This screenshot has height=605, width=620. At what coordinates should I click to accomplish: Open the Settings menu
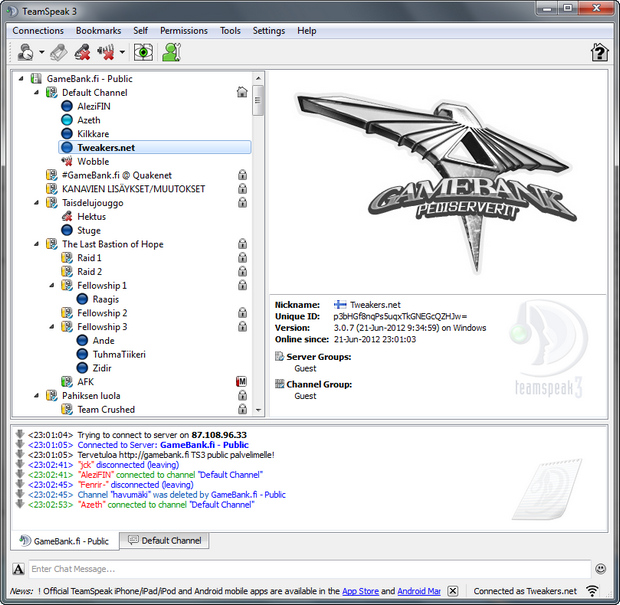tap(269, 30)
